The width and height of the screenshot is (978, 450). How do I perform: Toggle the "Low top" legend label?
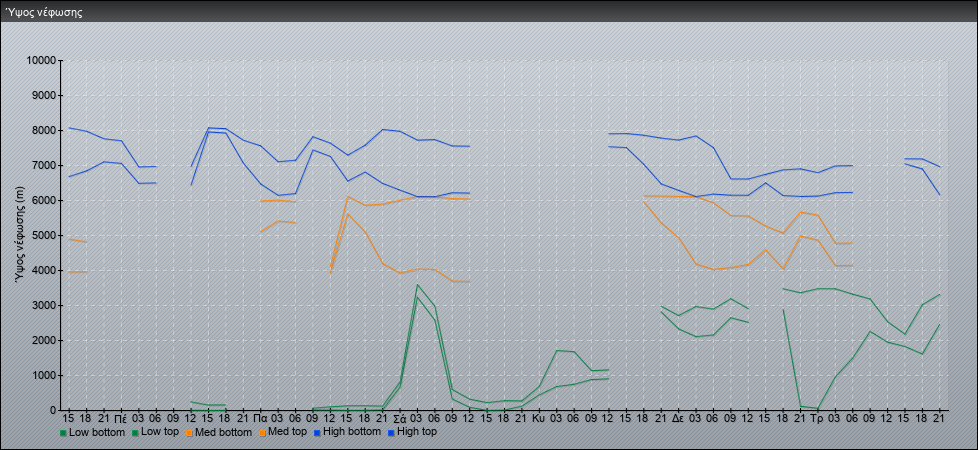click(x=161, y=432)
